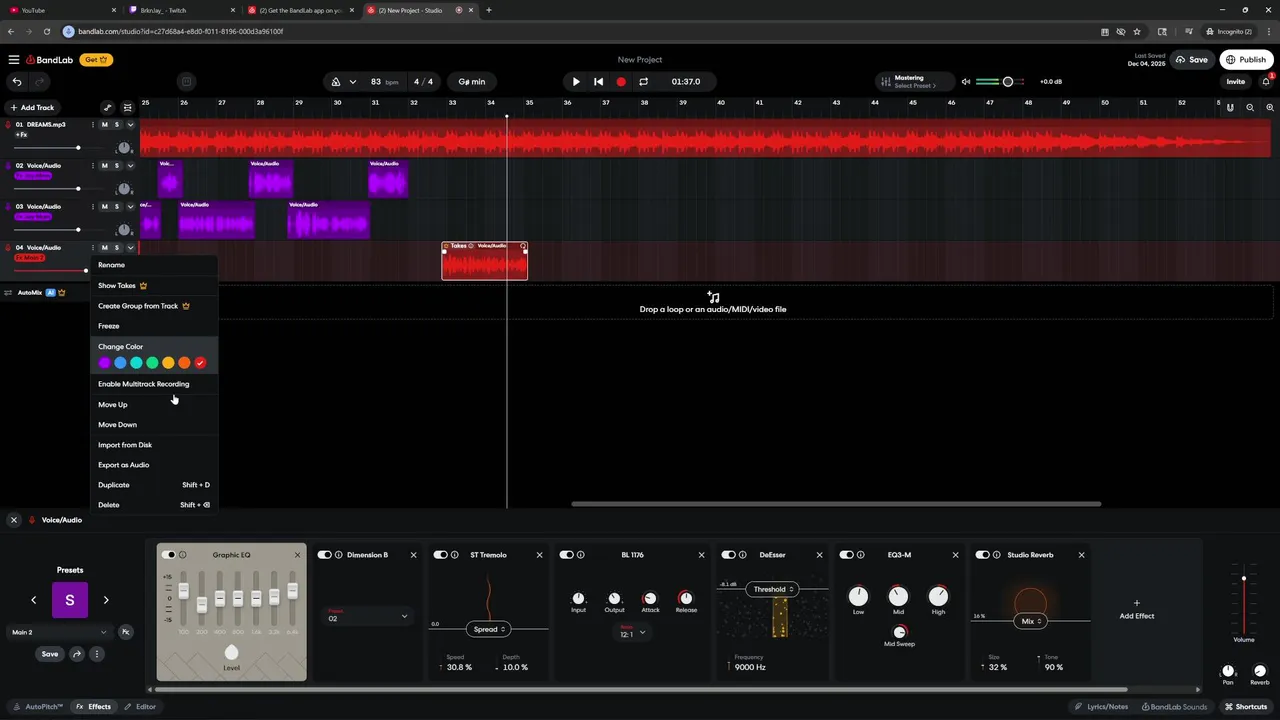Open options dots for 01 DREAMS.mp3 track
The height and width of the screenshot is (720, 1280).
click(93, 125)
